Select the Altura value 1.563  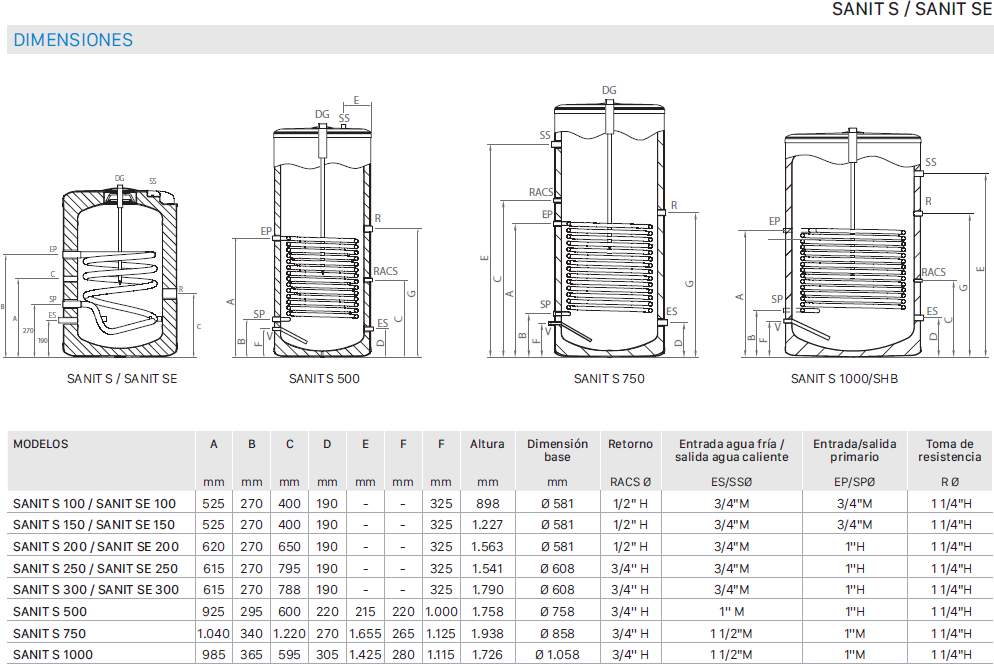click(x=487, y=547)
